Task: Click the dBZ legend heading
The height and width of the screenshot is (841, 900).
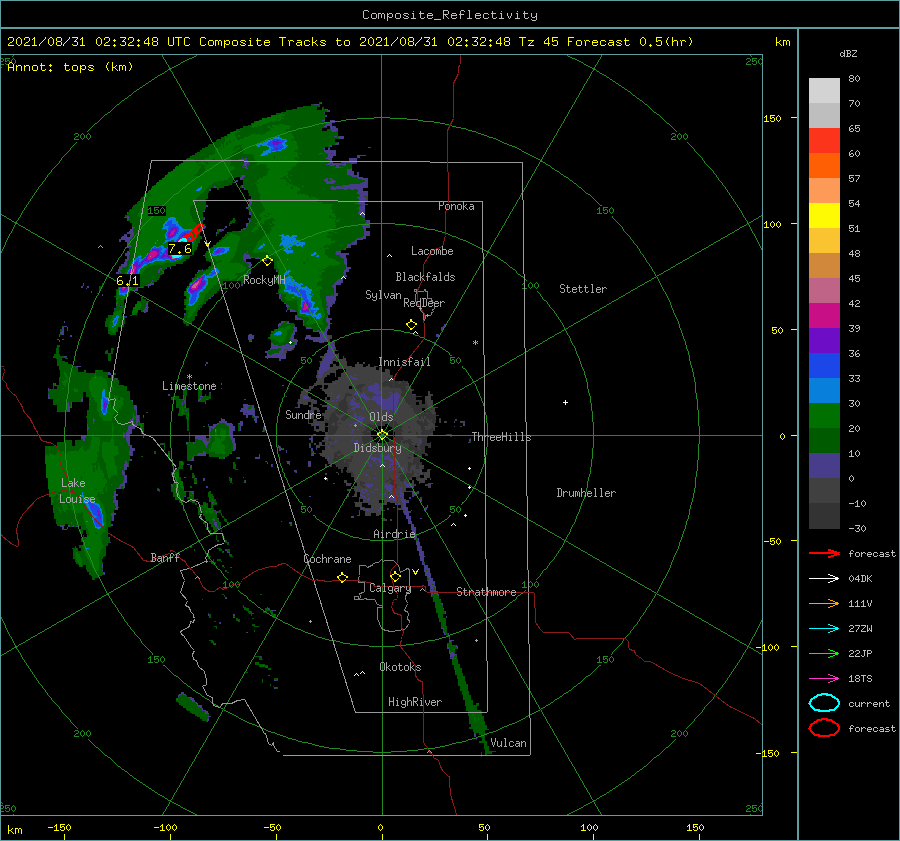Action: point(848,53)
